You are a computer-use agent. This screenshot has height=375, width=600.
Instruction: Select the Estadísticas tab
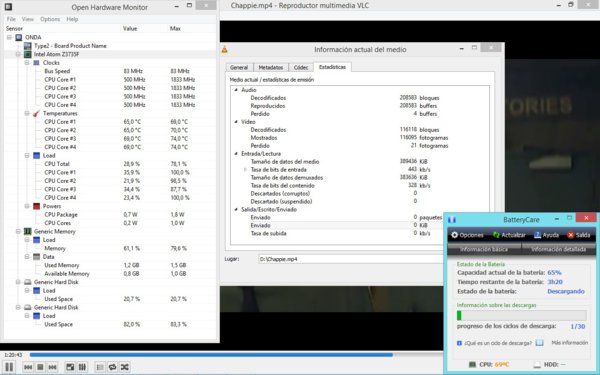click(x=332, y=67)
